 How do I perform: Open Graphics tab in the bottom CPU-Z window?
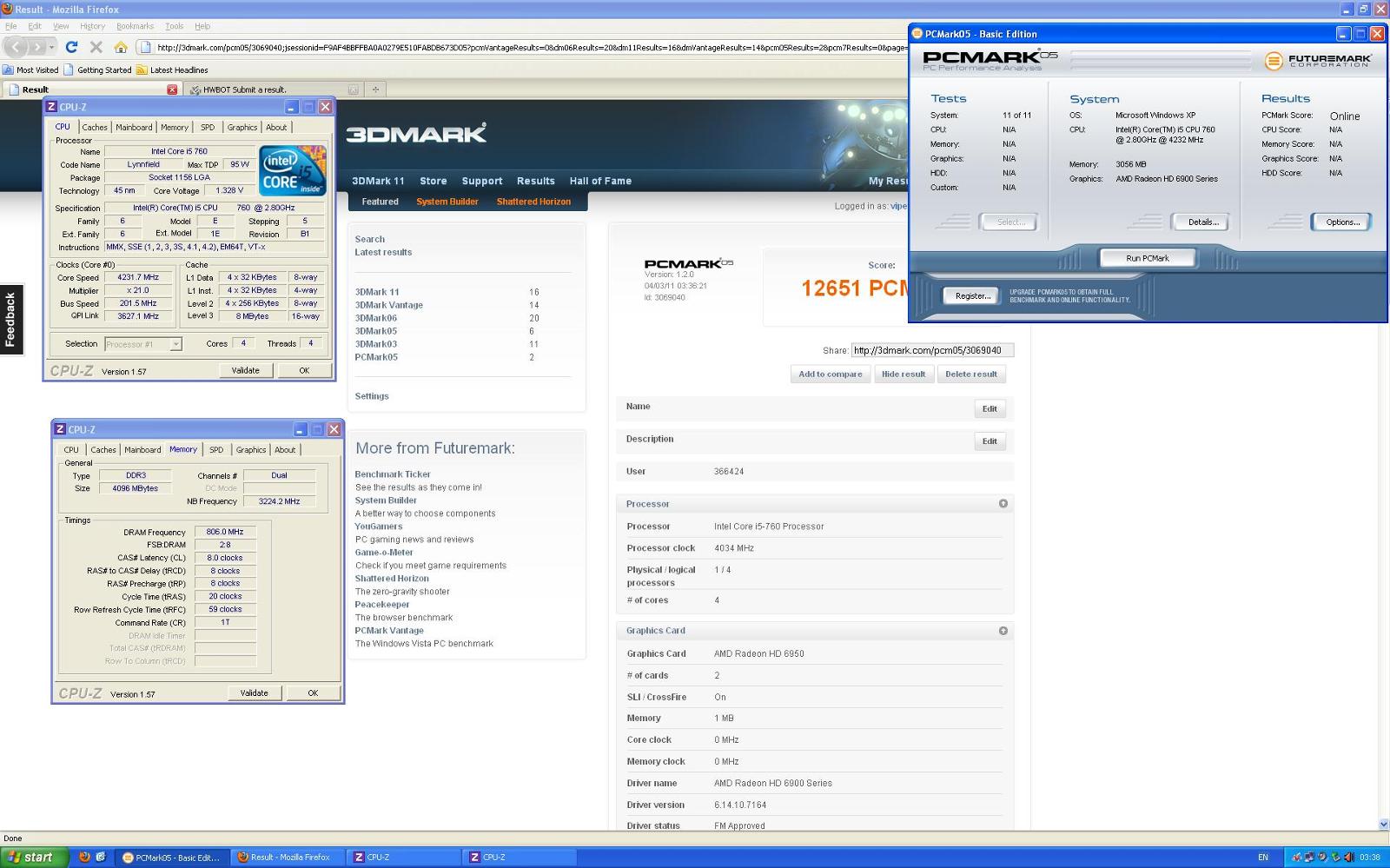251,450
